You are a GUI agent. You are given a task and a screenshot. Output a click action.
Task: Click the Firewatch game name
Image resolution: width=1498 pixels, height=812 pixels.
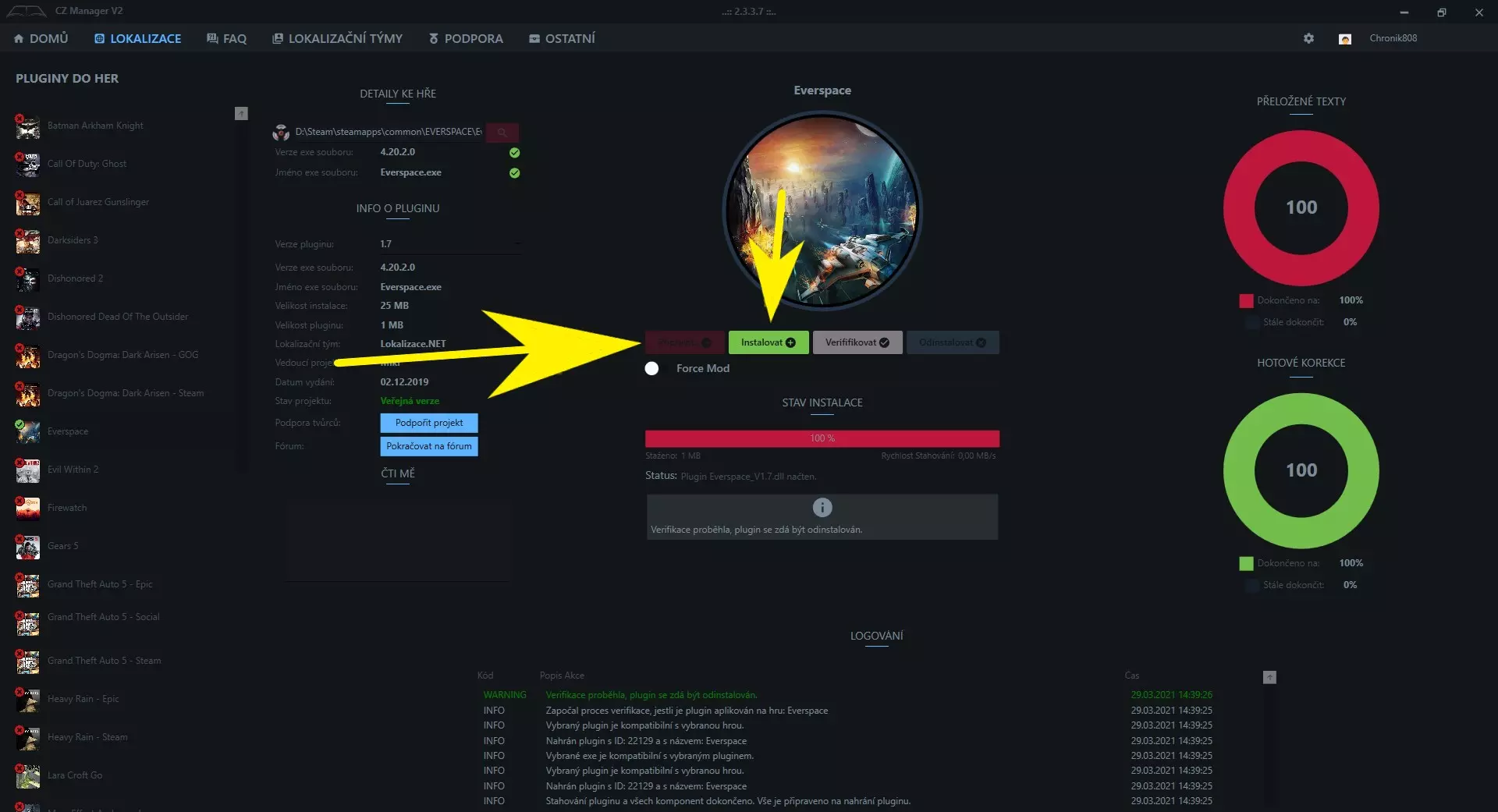pos(67,508)
